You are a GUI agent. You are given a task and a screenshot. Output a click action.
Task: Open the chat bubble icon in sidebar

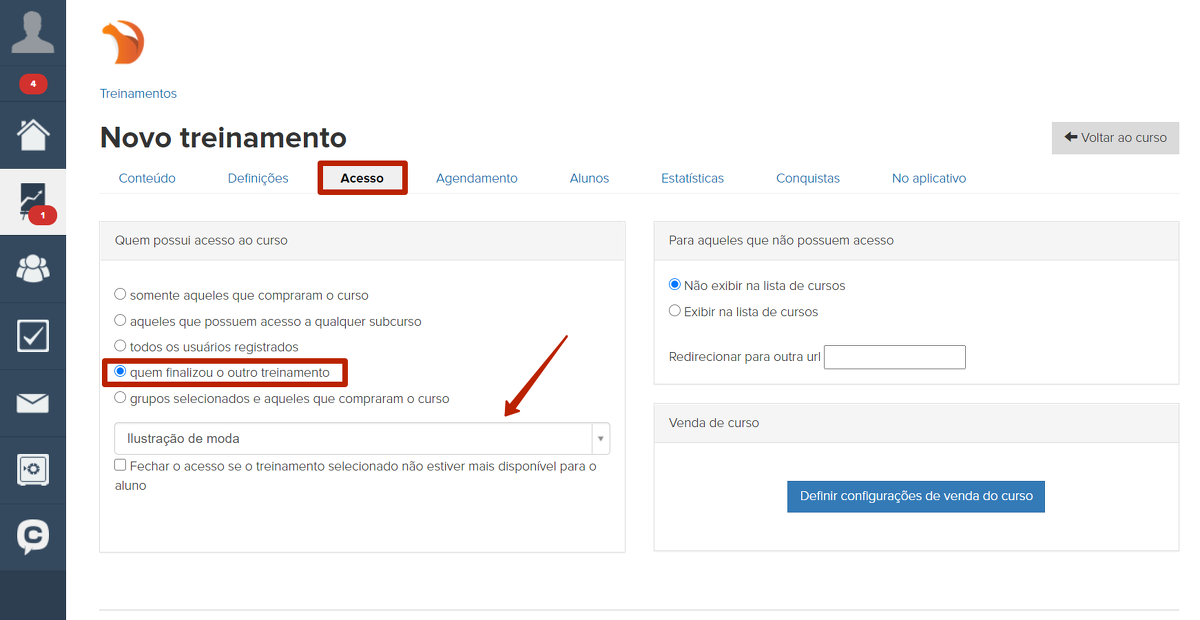point(33,537)
